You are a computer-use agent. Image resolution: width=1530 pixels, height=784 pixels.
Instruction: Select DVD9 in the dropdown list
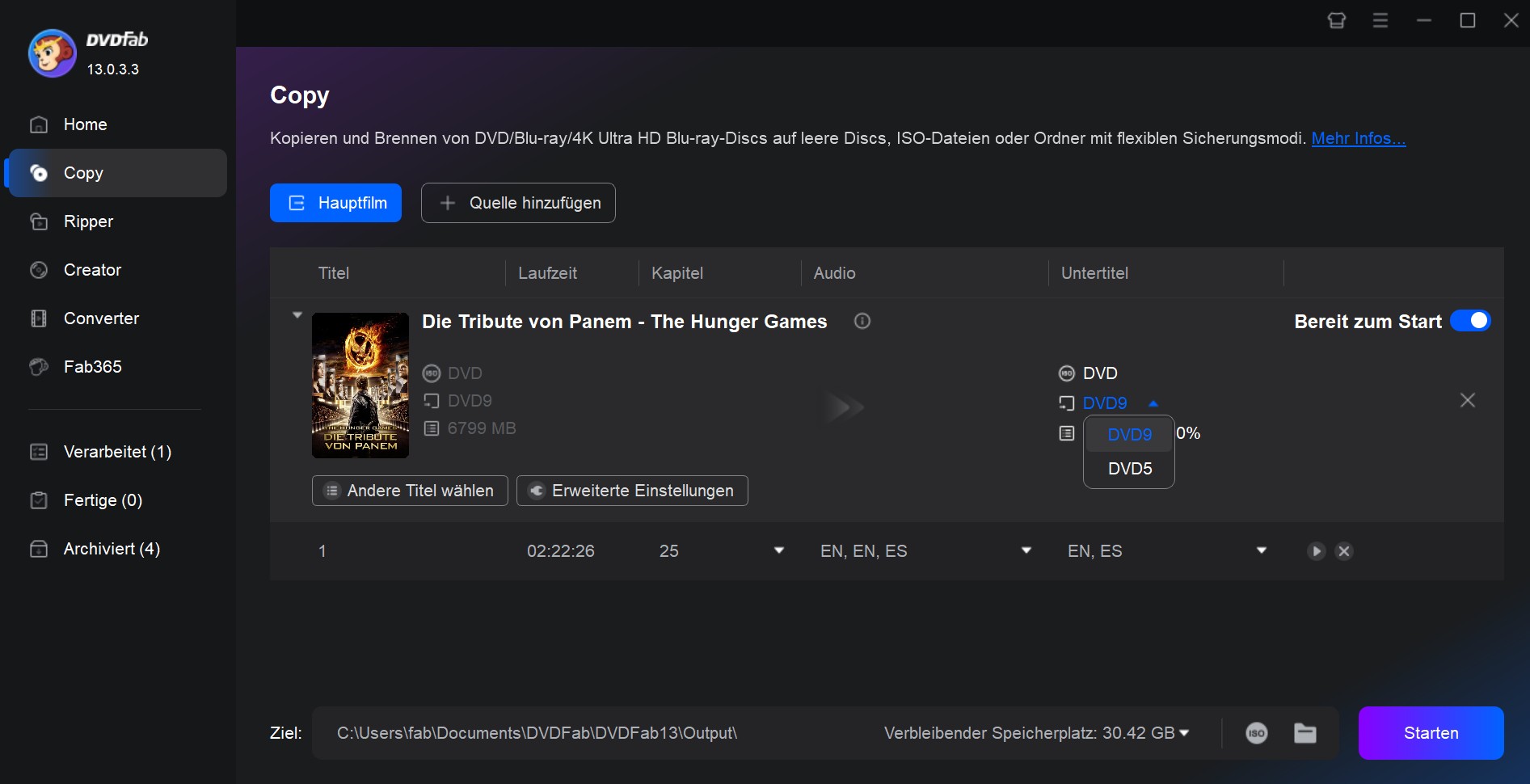1129,435
